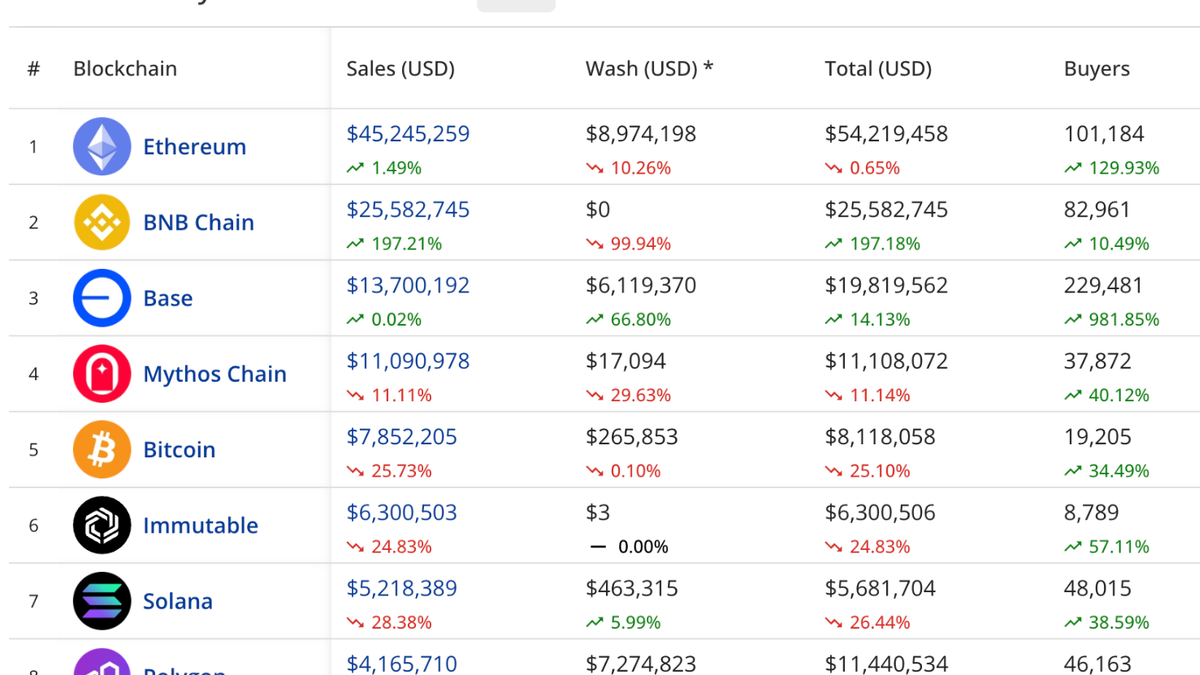Select Bitcoin total $8,118,058

click(881, 437)
